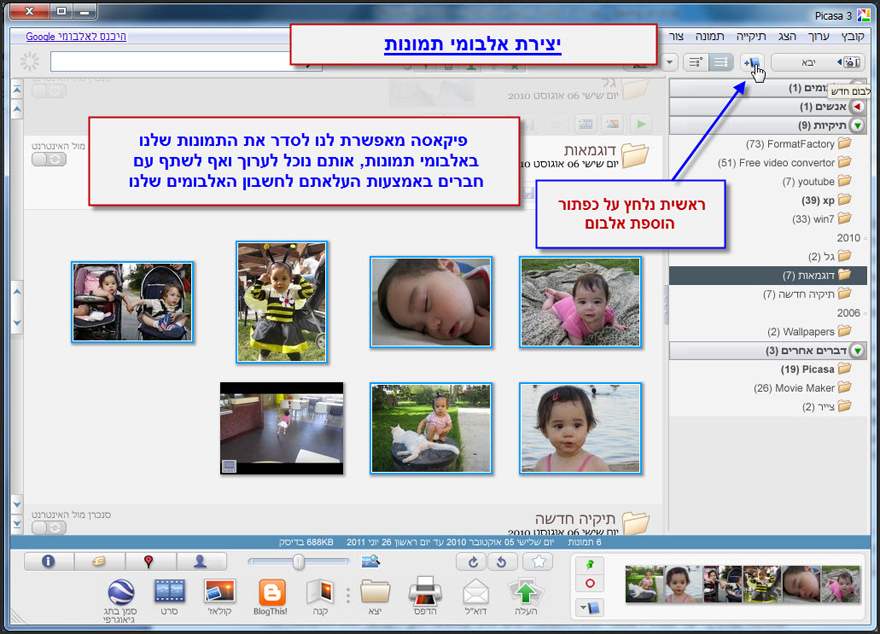Open add-to-album dropdown in photo tray
The image size is (880, 634).
click(x=589, y=608)
